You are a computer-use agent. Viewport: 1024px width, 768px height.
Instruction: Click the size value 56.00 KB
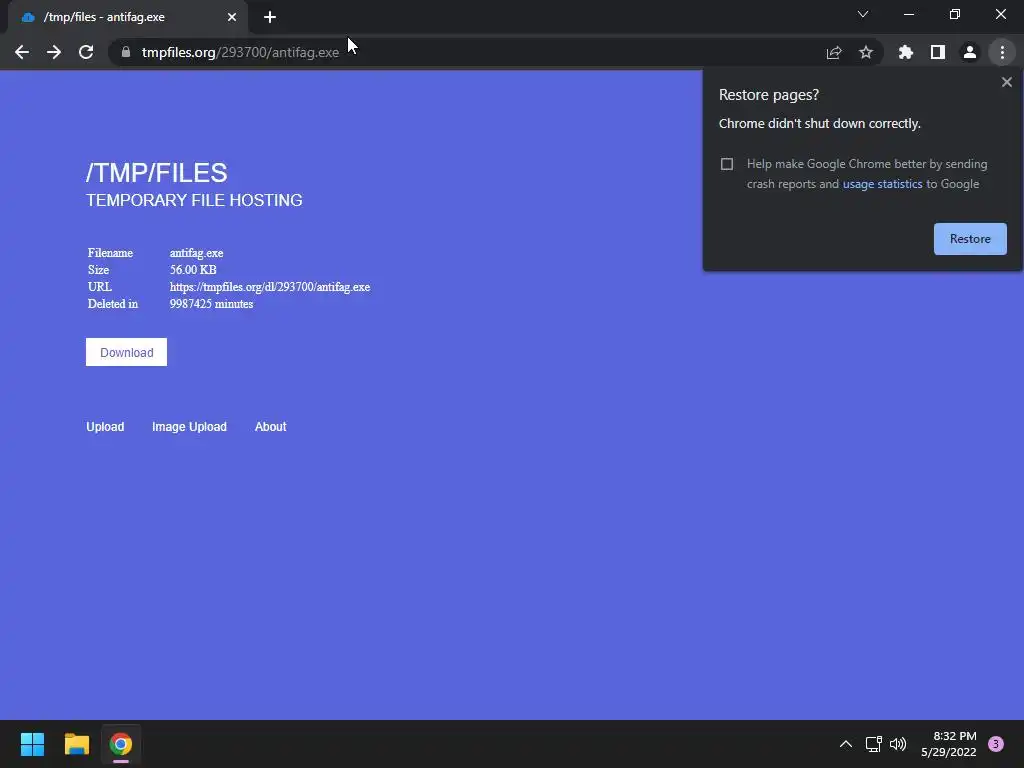tap(193, 270)
